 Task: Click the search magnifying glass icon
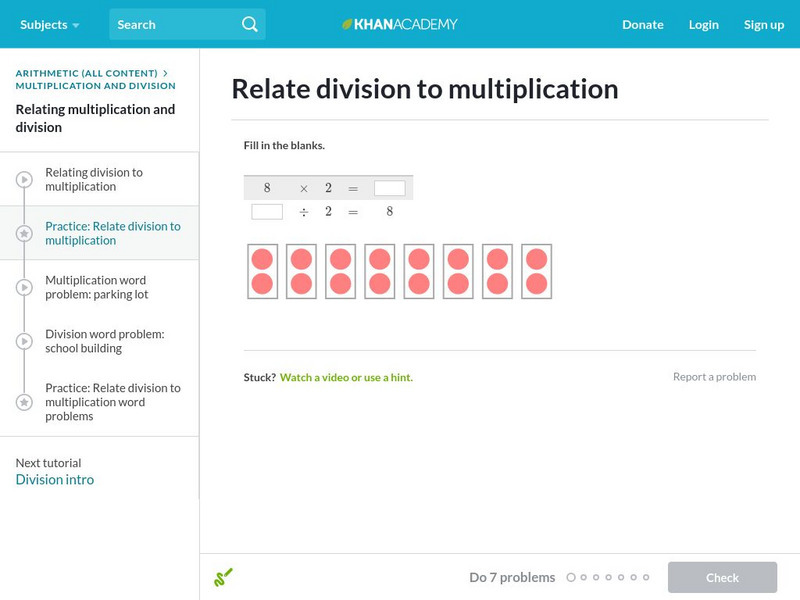(x=249, y=24)
